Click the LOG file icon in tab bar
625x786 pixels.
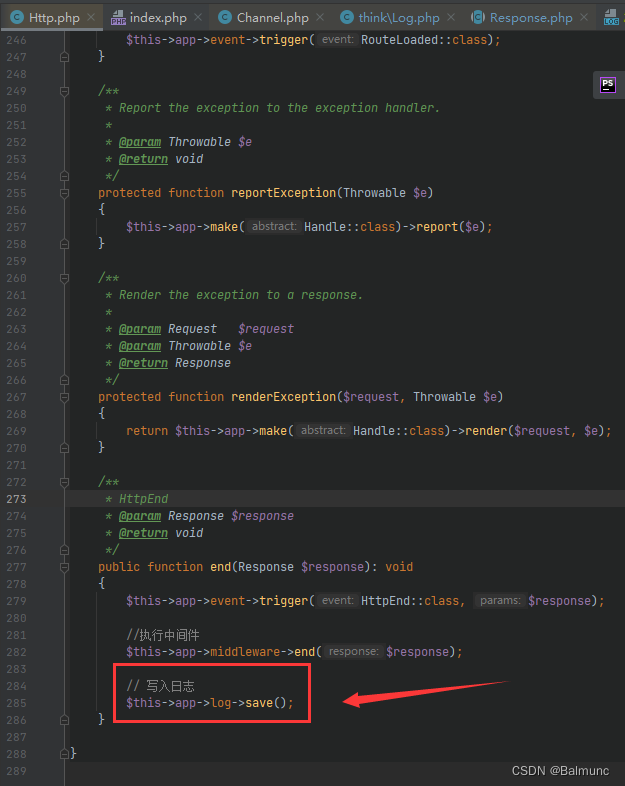[x=611, y=18]
